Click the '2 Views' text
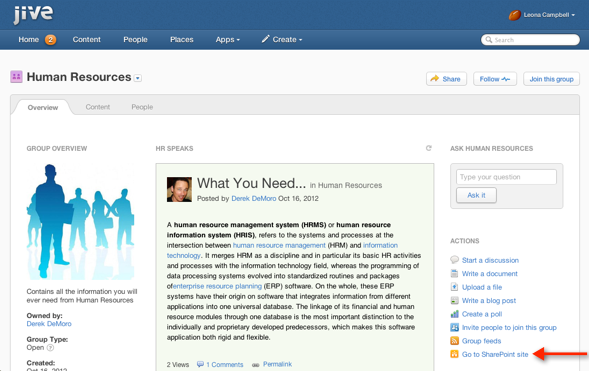This screenshot has width=589, height=371. (178, 364)
